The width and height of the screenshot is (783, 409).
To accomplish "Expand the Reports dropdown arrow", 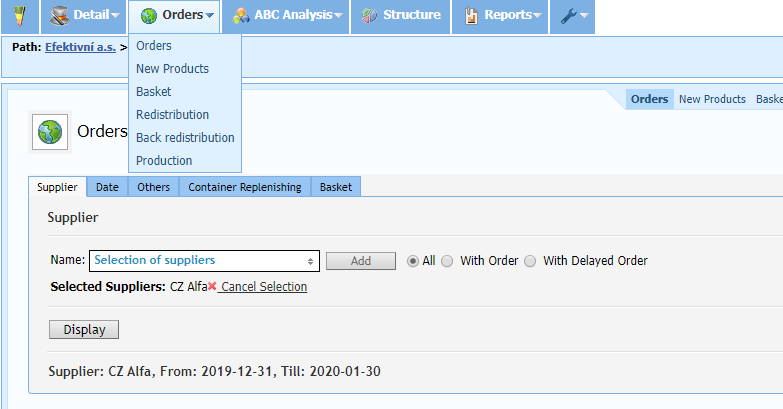I will point(538,16).
